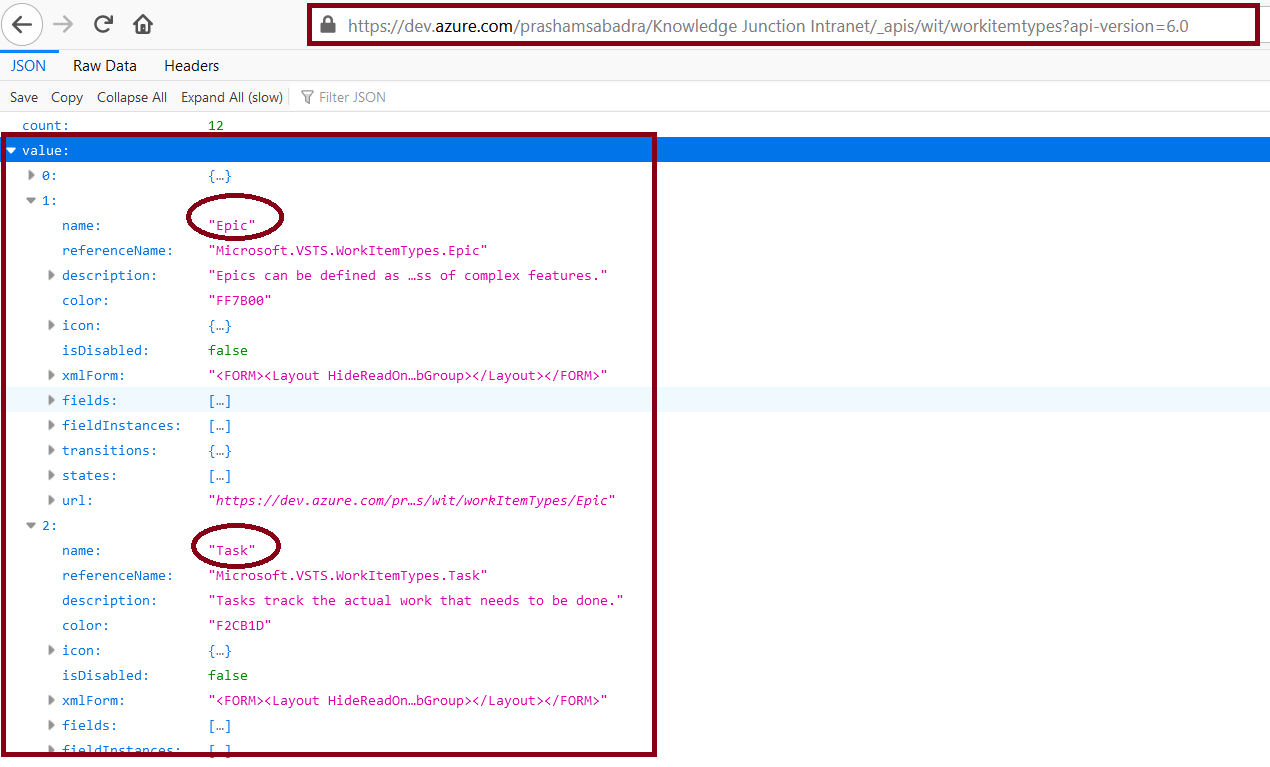Click Task isDisabled false value
This screenshot has height=767, width=1270.
[x=228, y=675]
